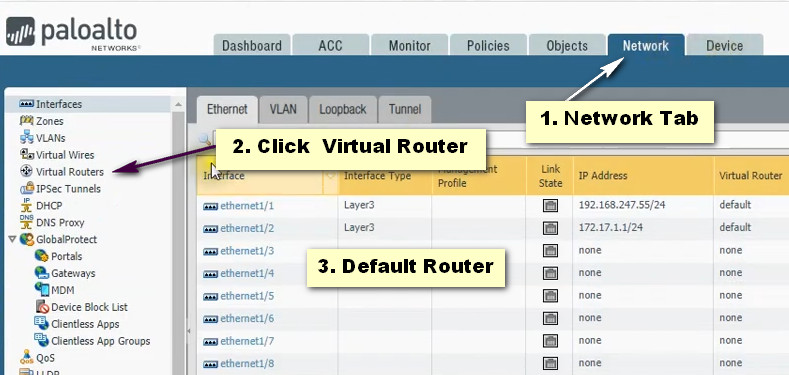Click link state icon for ethernet1/5
This screenshot has width=789, height=375.
pyautogui.click(x=550, y=295)
